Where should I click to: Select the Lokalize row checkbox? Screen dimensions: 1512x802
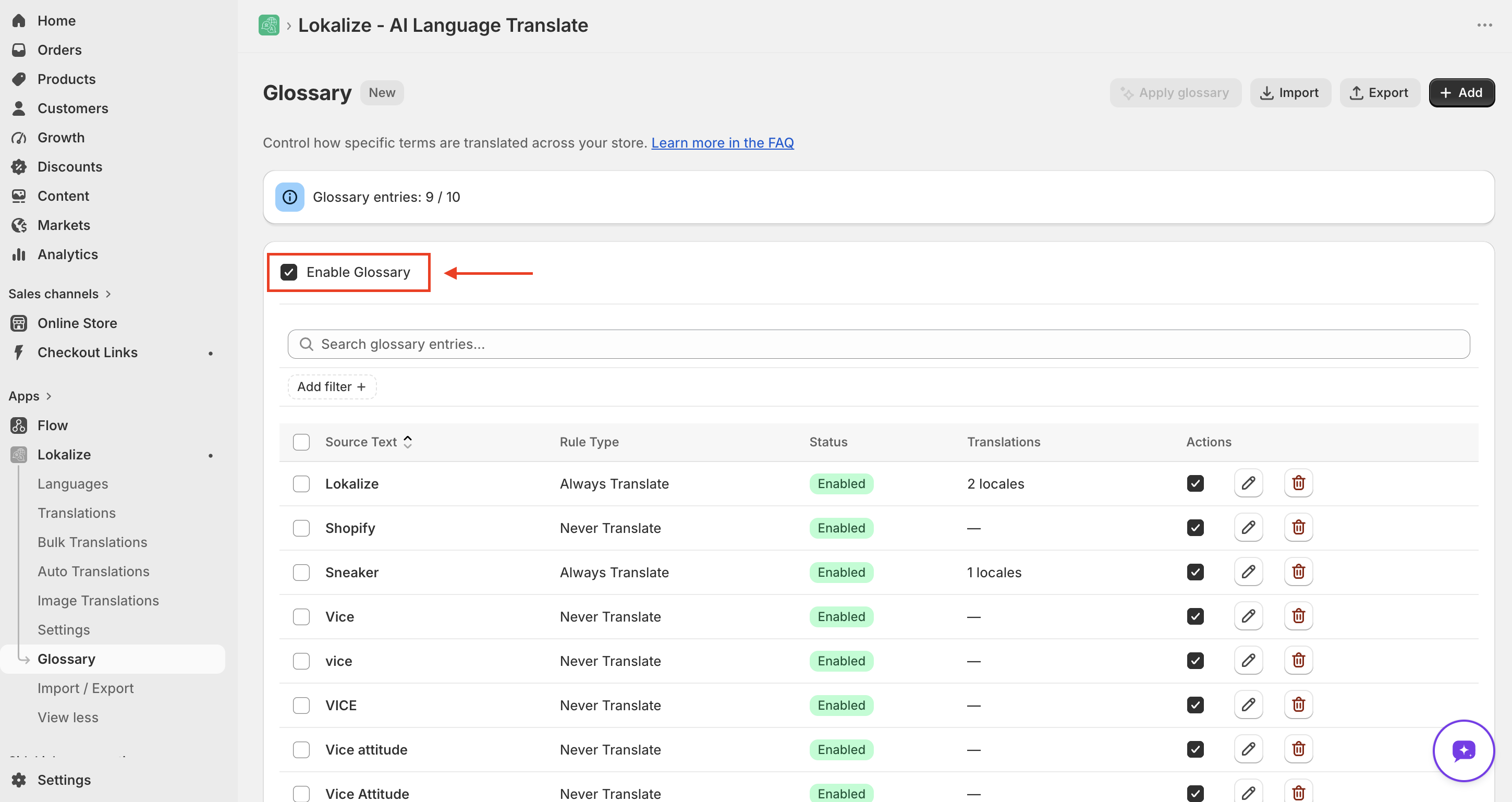point(301,484)
